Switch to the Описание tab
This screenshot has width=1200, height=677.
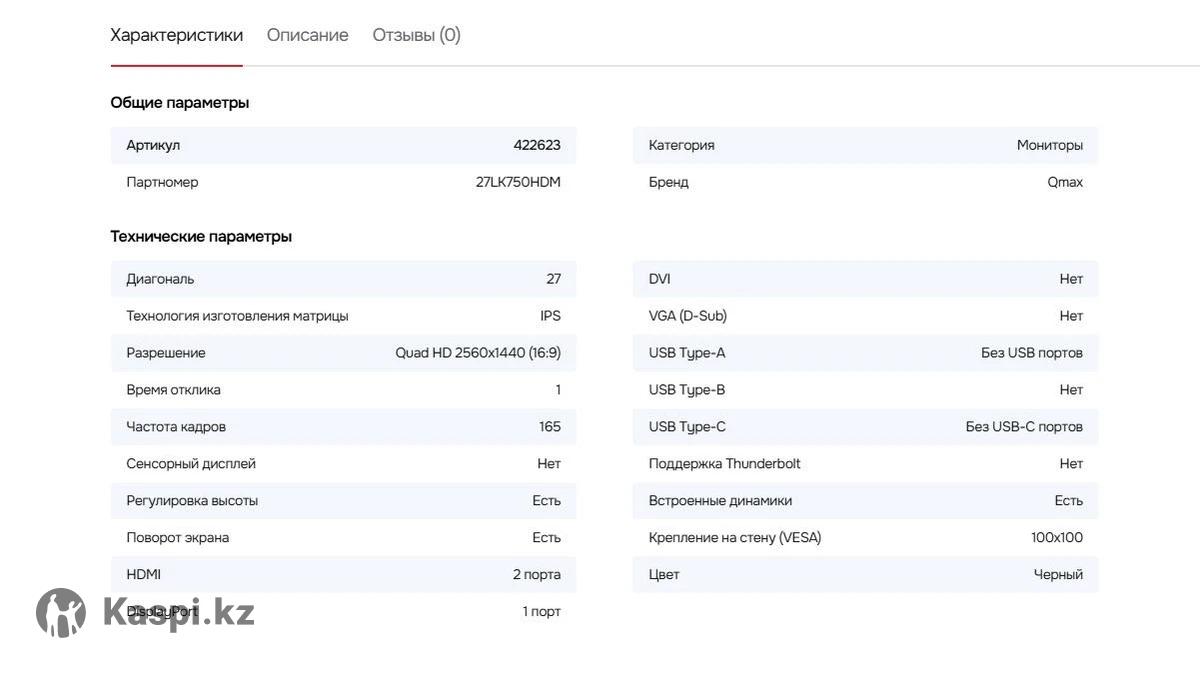click(x=307, y=35)
